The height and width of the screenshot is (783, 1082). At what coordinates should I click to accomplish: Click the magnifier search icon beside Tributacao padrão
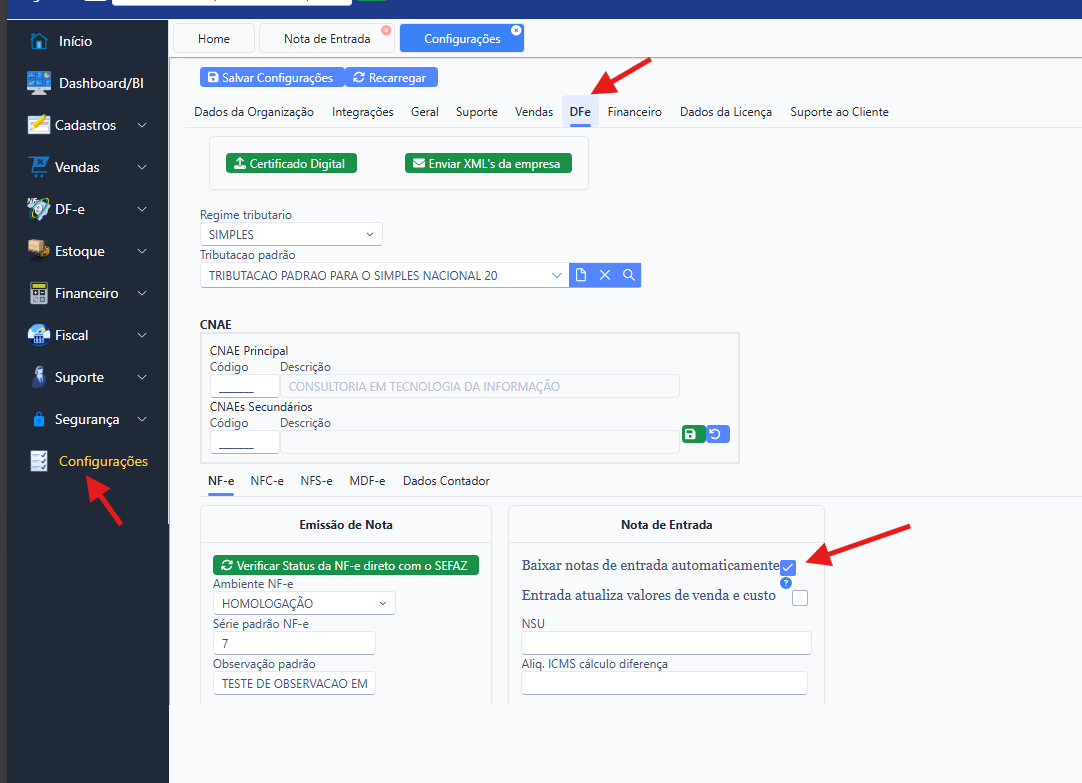pos(629,275)
